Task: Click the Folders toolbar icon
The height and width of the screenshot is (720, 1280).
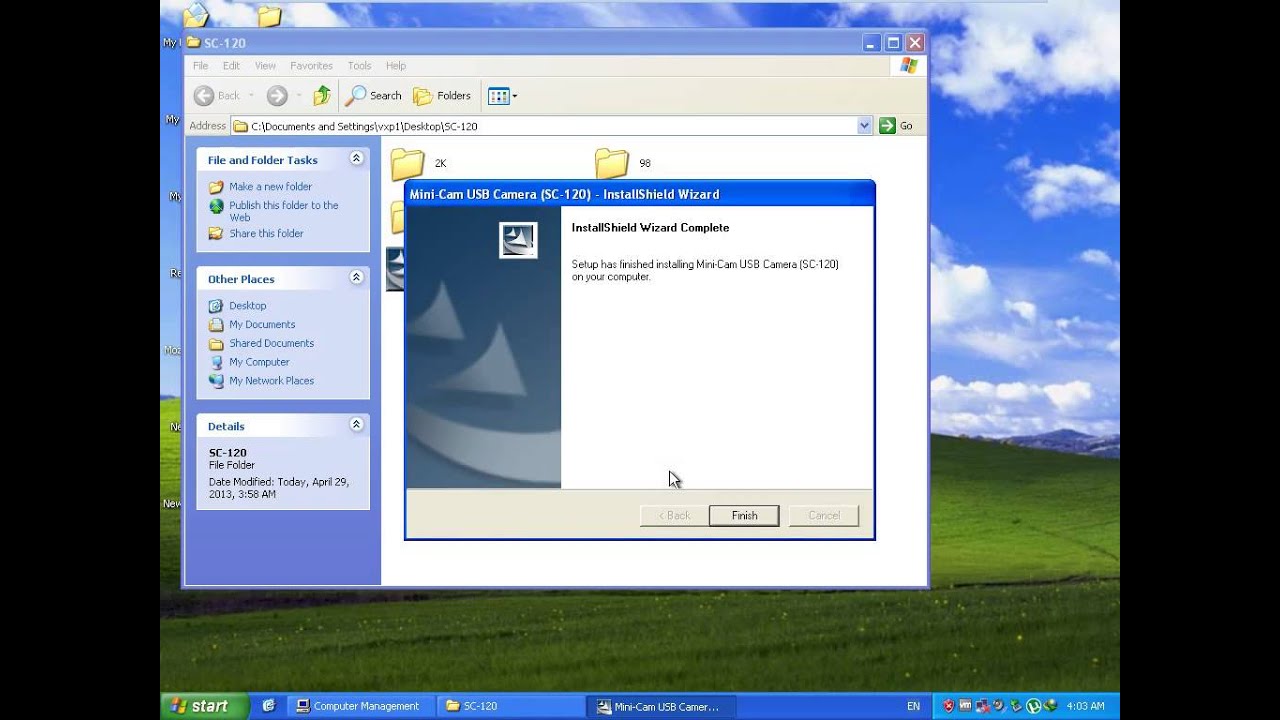Action: tap(423, 96)
